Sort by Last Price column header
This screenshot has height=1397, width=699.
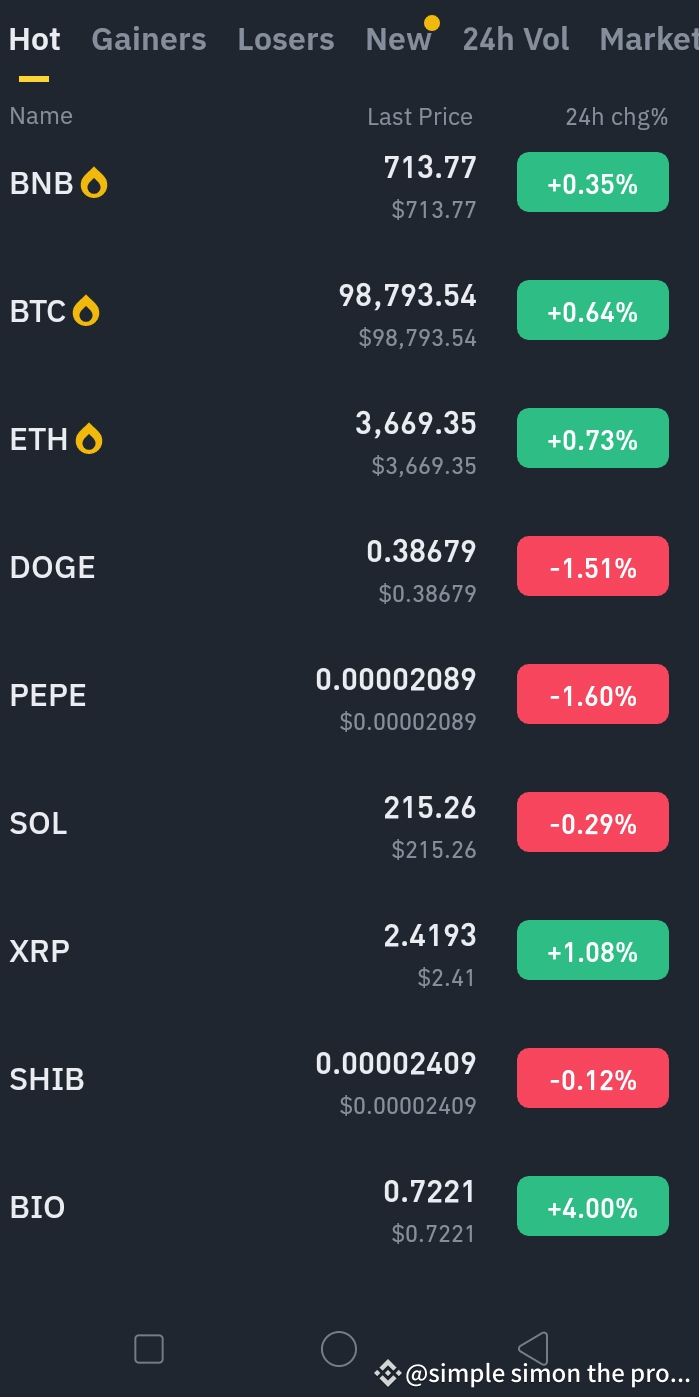point(419,117)
